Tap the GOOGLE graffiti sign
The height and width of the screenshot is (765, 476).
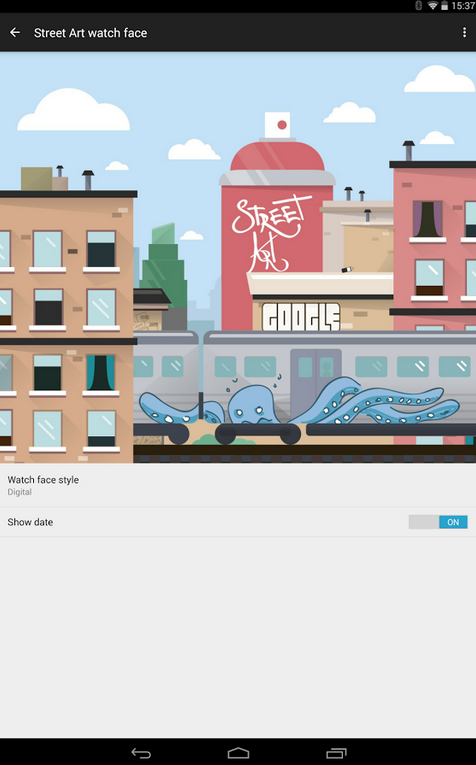(x=301, y=317)
